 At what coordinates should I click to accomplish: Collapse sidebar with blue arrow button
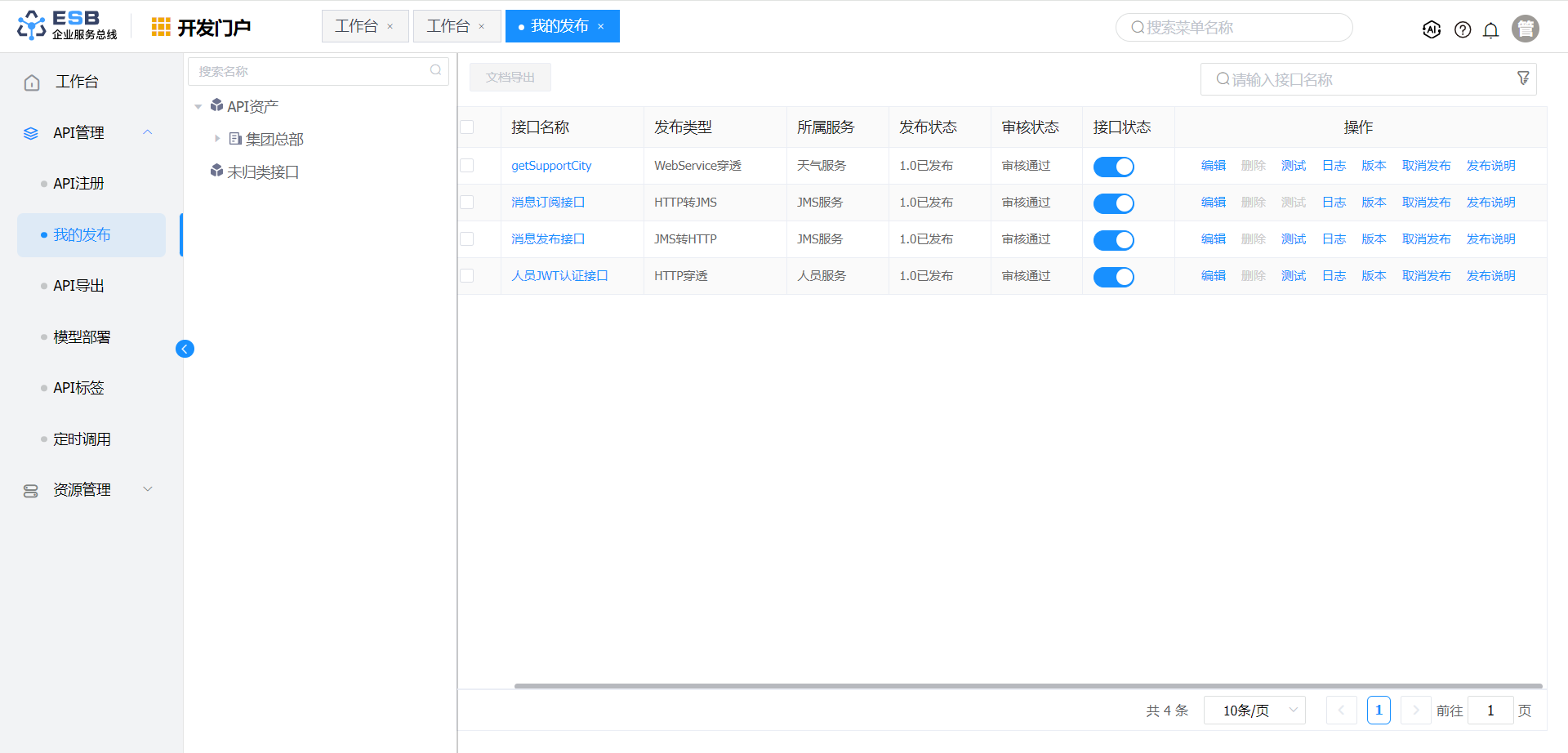coord(185,349)
